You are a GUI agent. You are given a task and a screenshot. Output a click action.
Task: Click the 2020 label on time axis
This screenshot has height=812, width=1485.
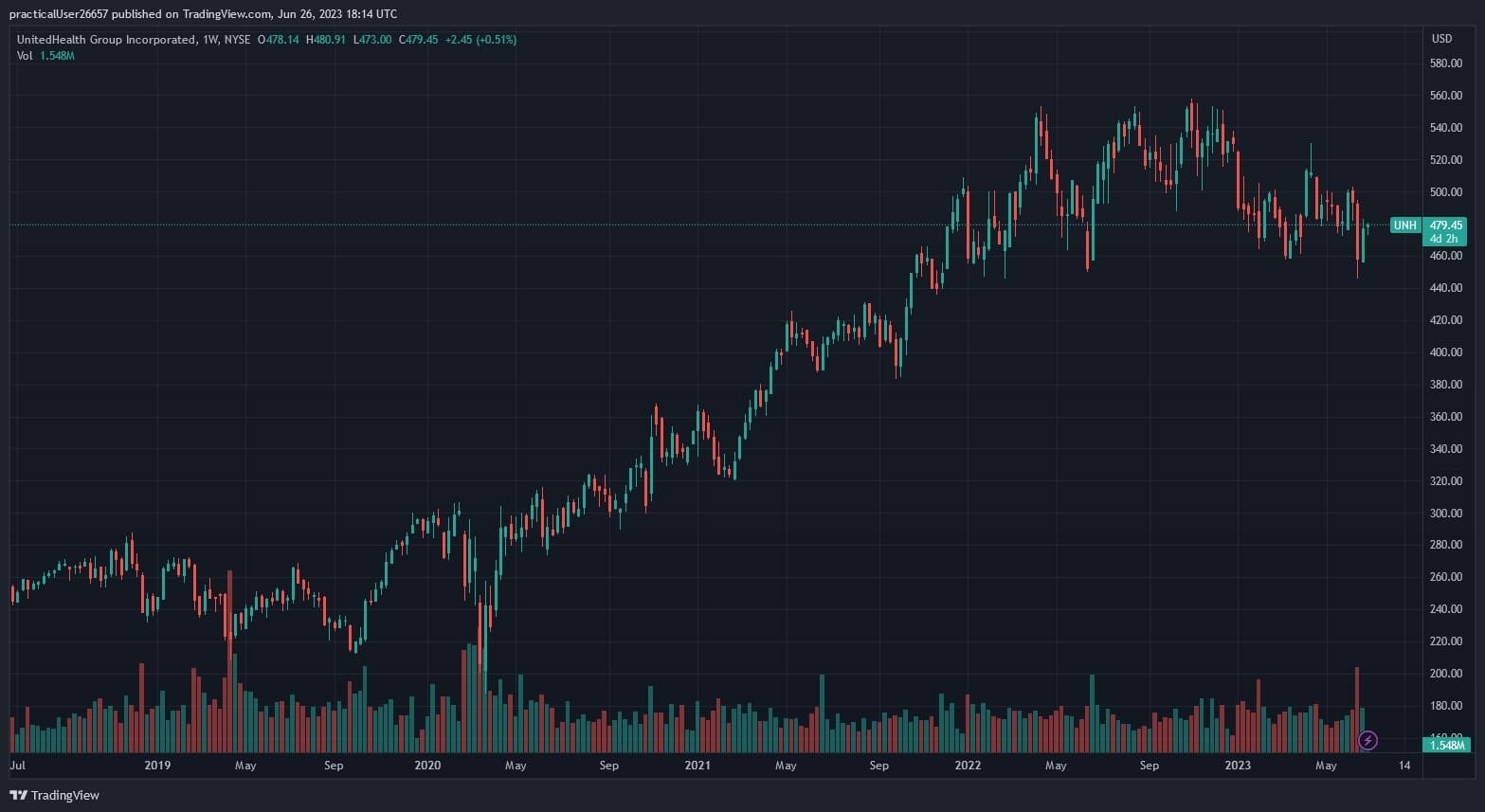[x=427, y=766]
